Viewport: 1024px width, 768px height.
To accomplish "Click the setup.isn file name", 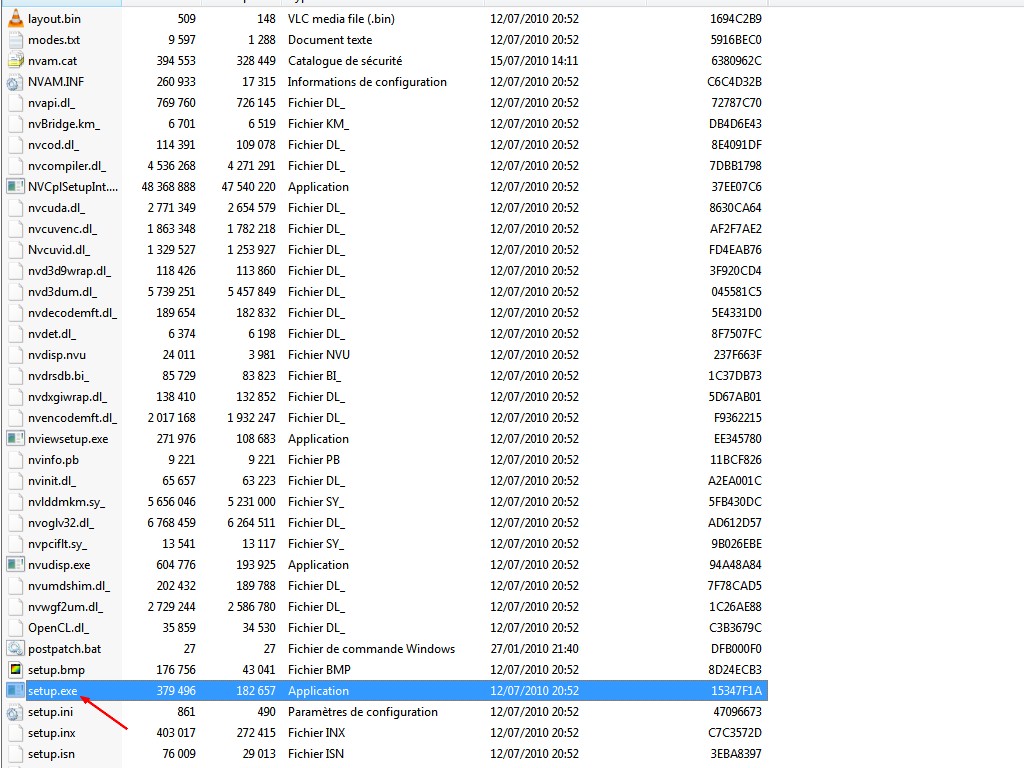I will click(51, 754).
